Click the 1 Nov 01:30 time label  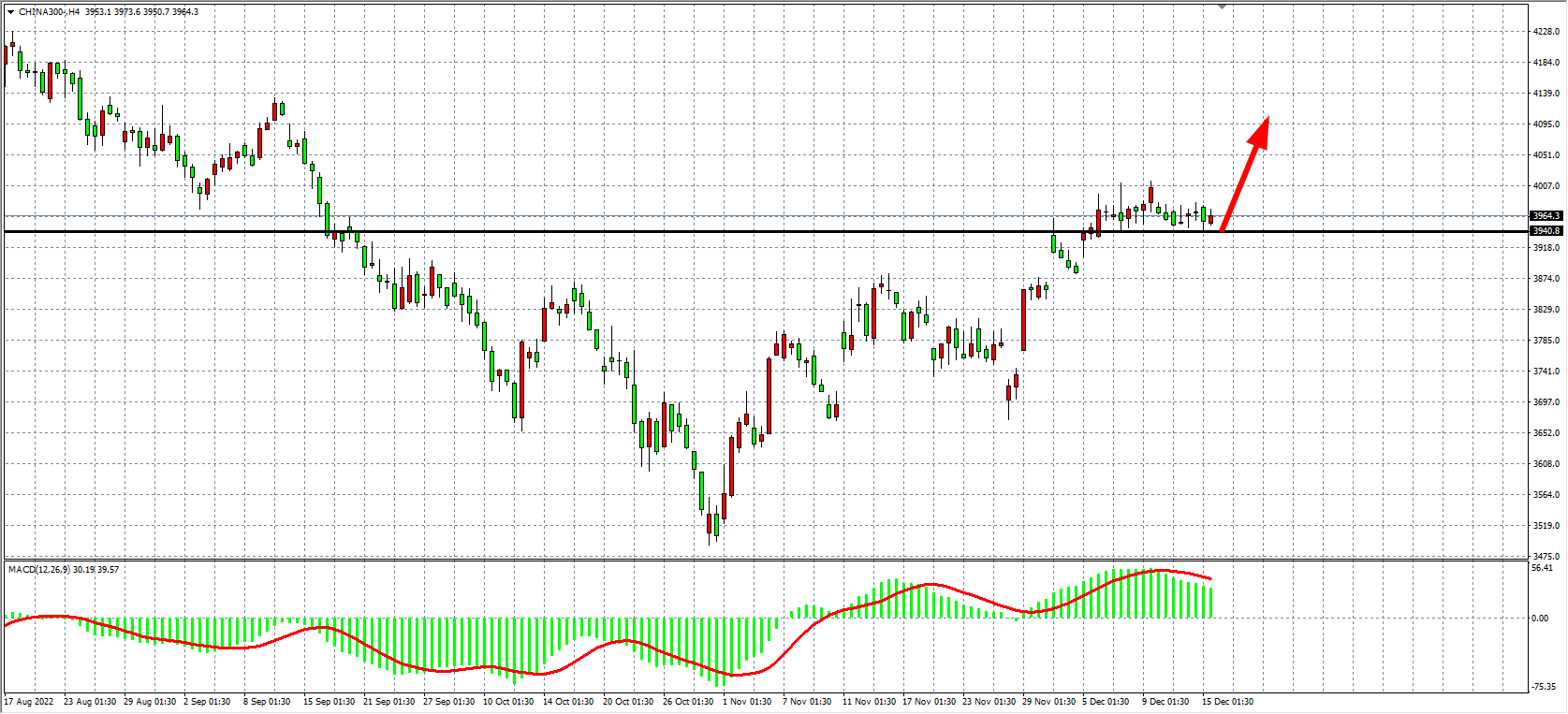click(747, 702)
